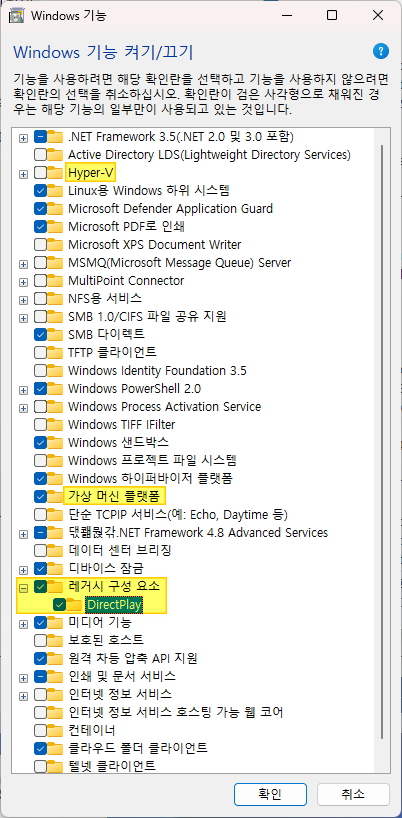Image resolution: width=402 pixels, height=818 pixels.
Task: Click the help question mark icon
Action: 381,51
